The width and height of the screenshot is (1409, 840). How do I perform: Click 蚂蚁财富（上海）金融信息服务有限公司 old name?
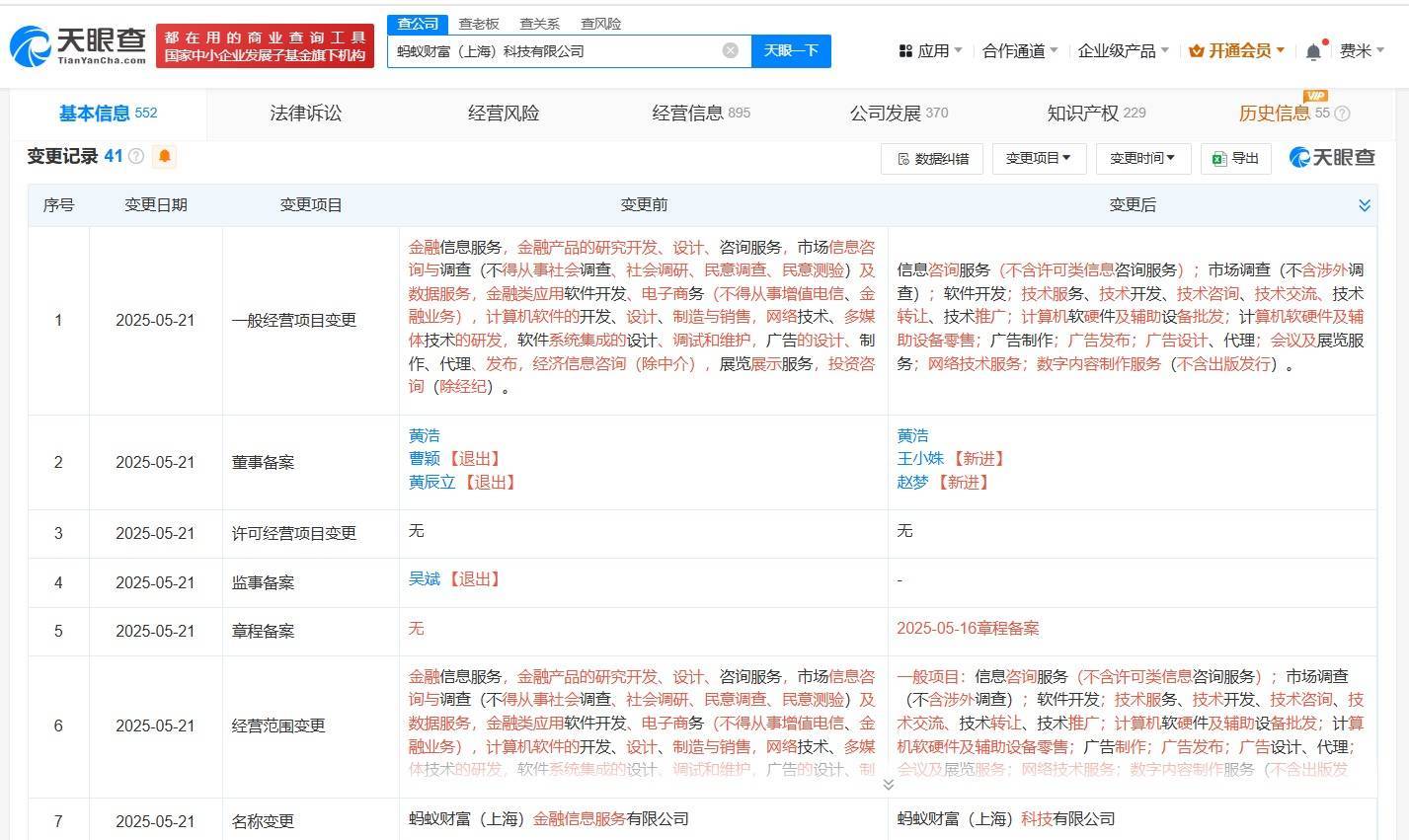tap(549, 818)
